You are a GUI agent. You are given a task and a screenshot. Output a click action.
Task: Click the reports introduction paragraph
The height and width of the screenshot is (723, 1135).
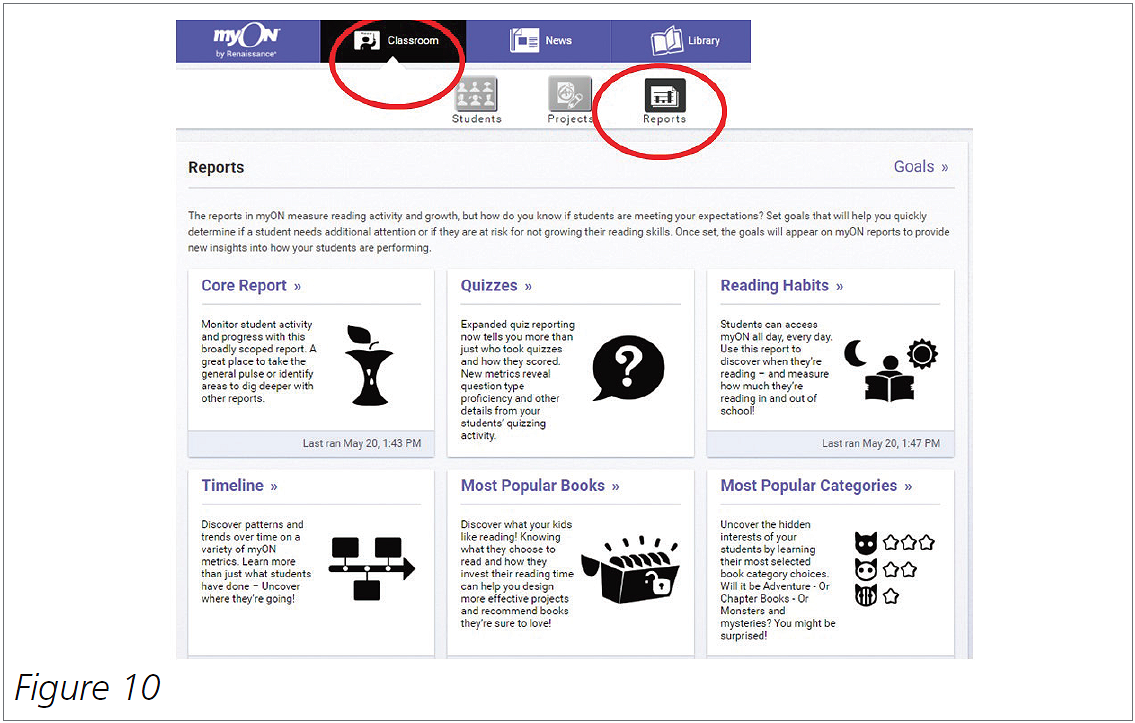point(569,232)
